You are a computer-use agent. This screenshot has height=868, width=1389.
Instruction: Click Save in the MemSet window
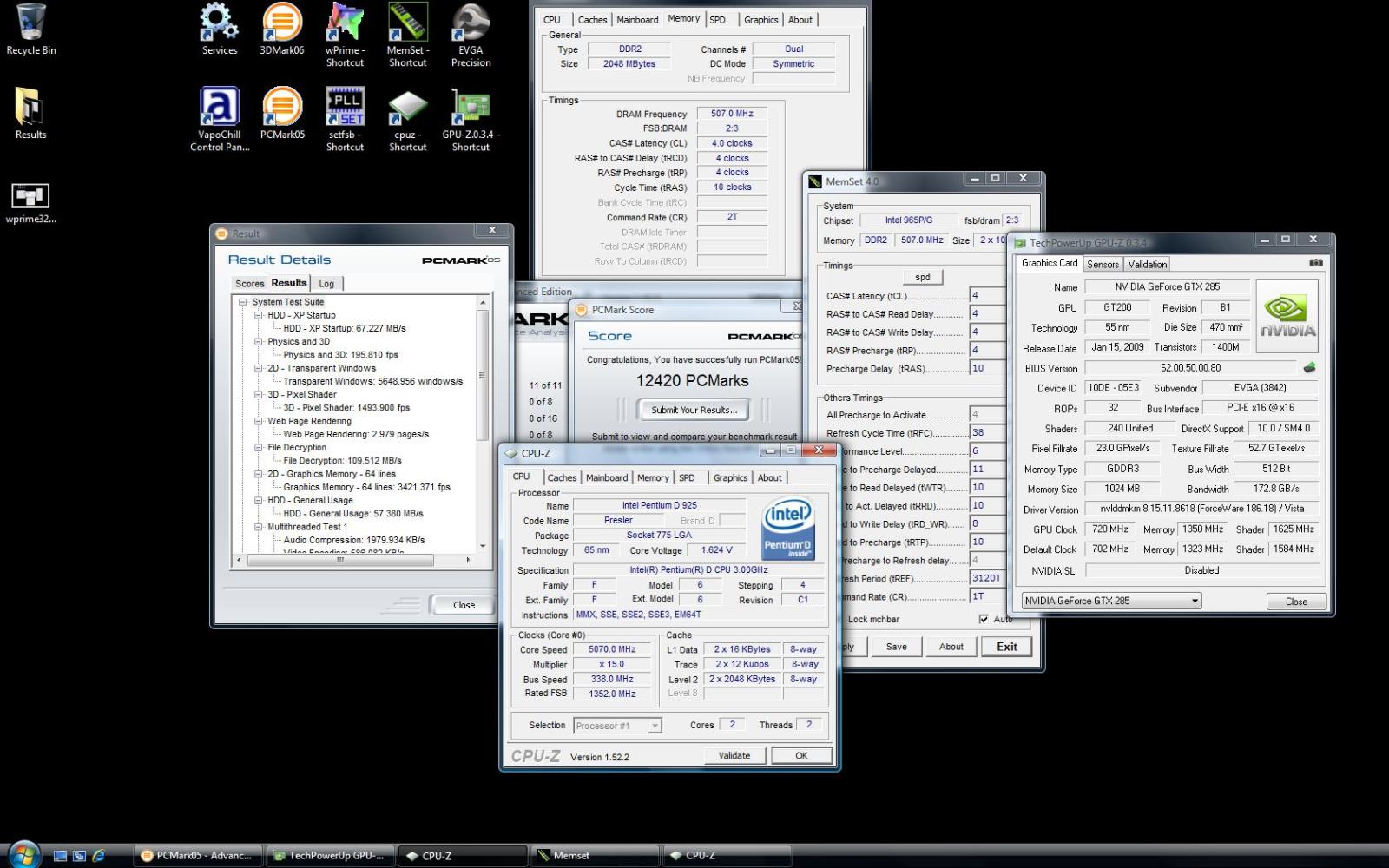tap(897, 647)
